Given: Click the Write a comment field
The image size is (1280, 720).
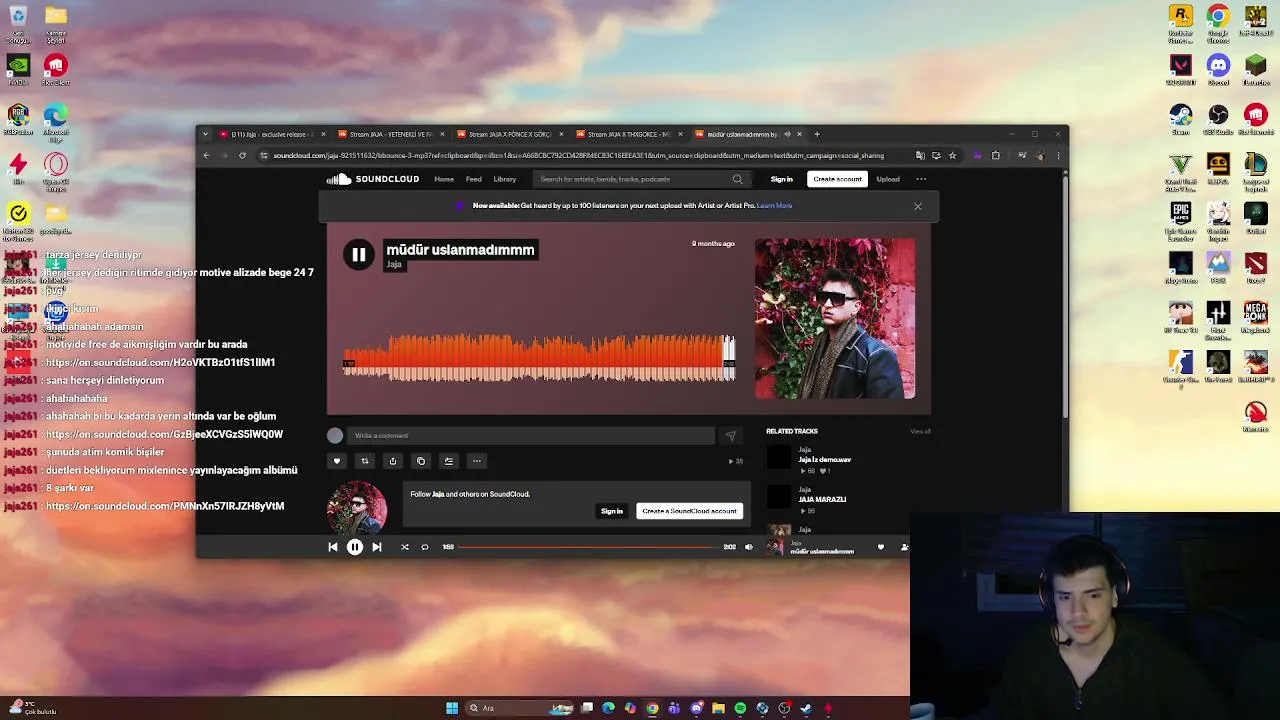Looking at the screenshot, I should [x=532, y=436].
